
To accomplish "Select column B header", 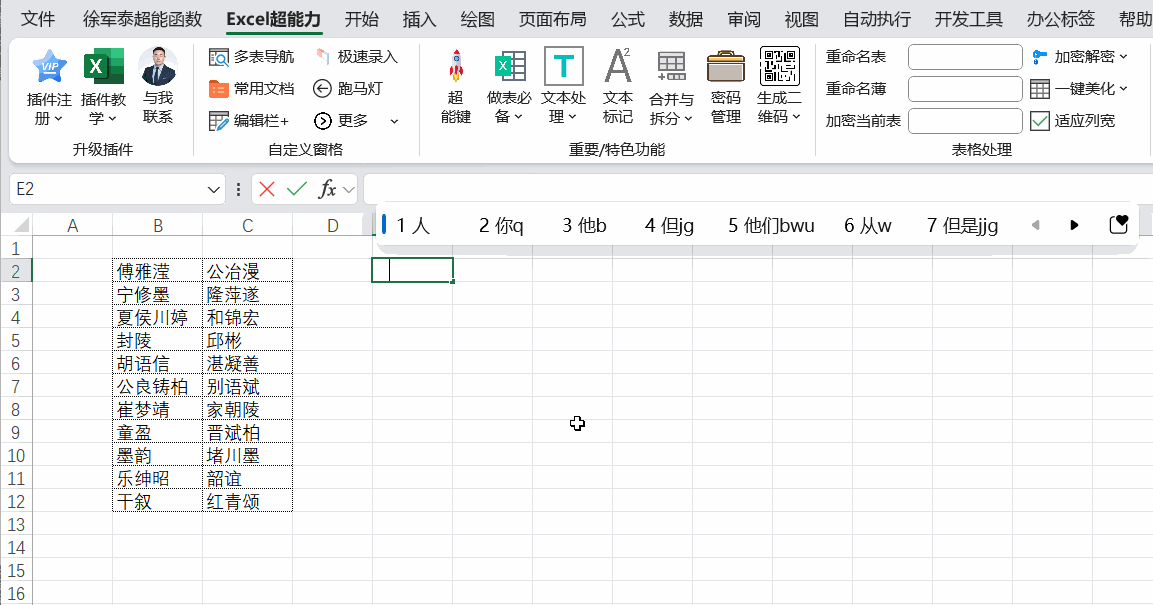I will click(158, 226).
